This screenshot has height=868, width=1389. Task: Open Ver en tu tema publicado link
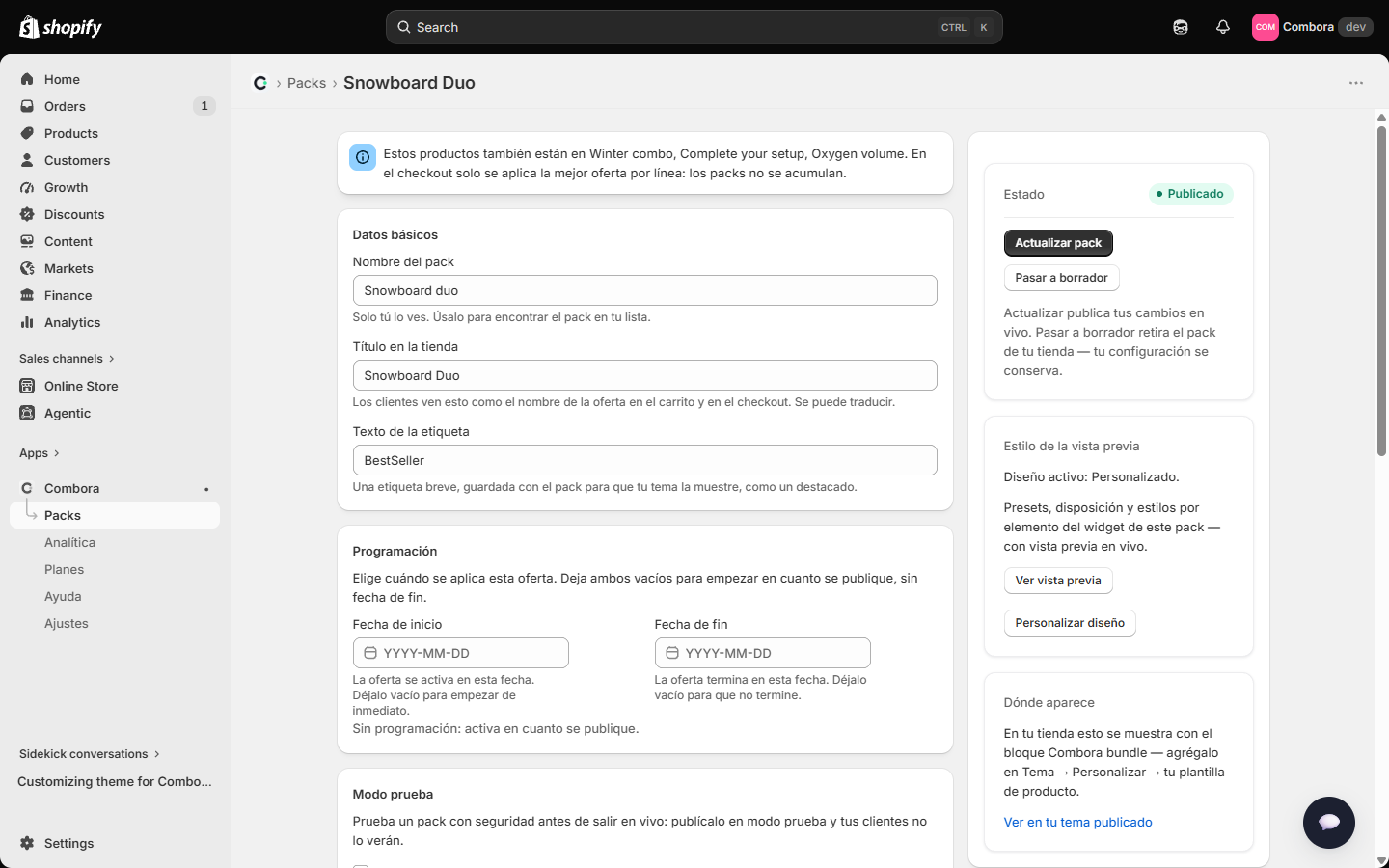[x=1077, y=823]
